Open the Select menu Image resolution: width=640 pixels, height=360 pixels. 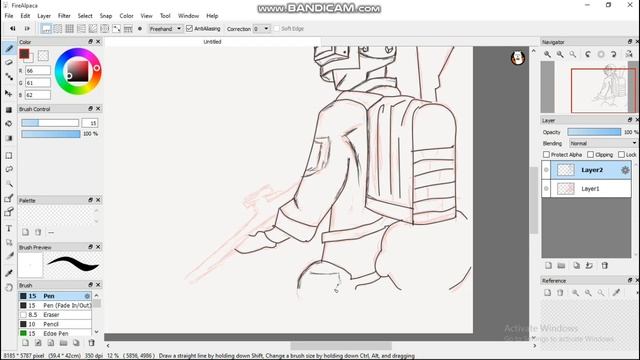85,16
